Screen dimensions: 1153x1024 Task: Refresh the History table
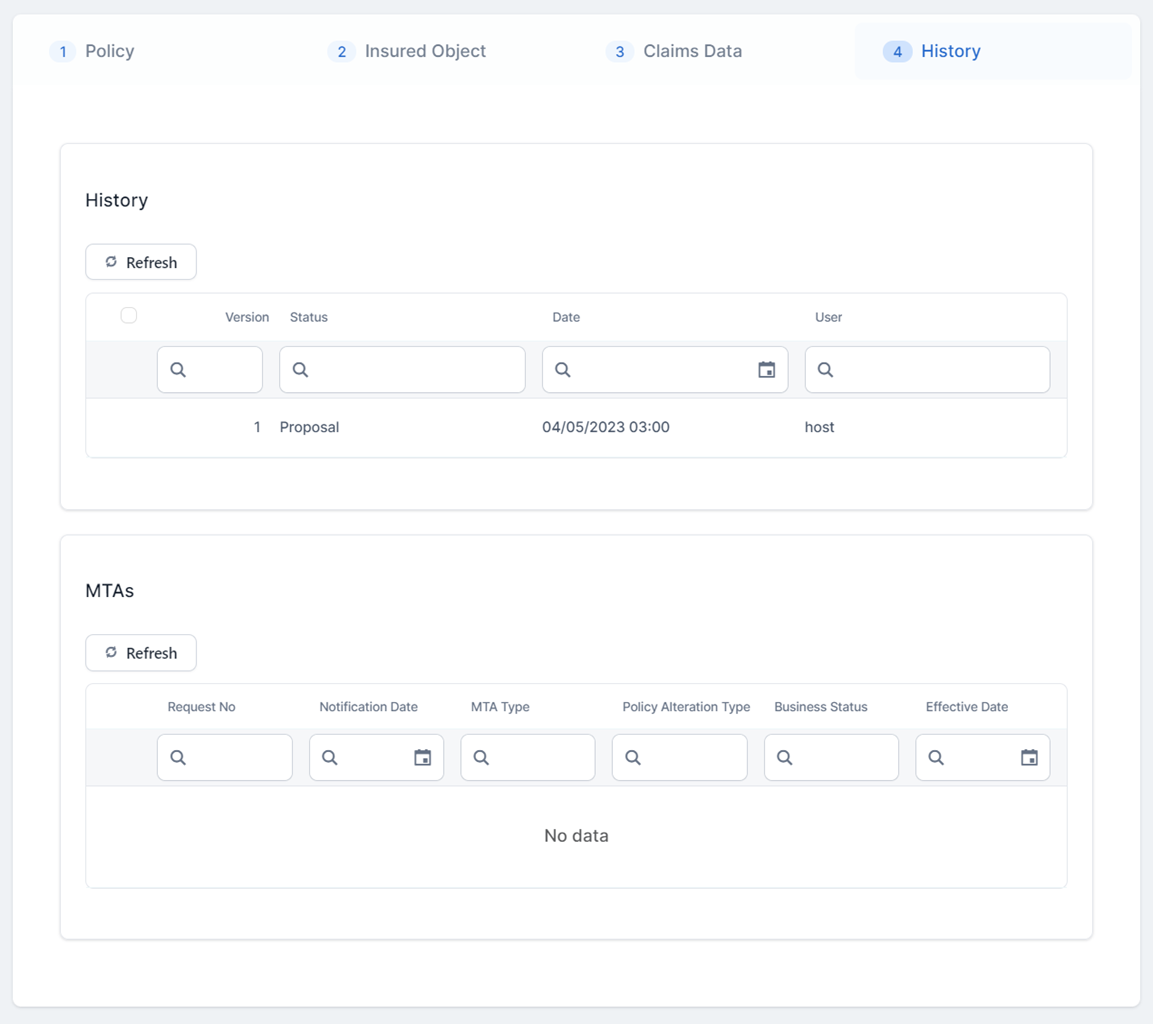click(141, 262)
